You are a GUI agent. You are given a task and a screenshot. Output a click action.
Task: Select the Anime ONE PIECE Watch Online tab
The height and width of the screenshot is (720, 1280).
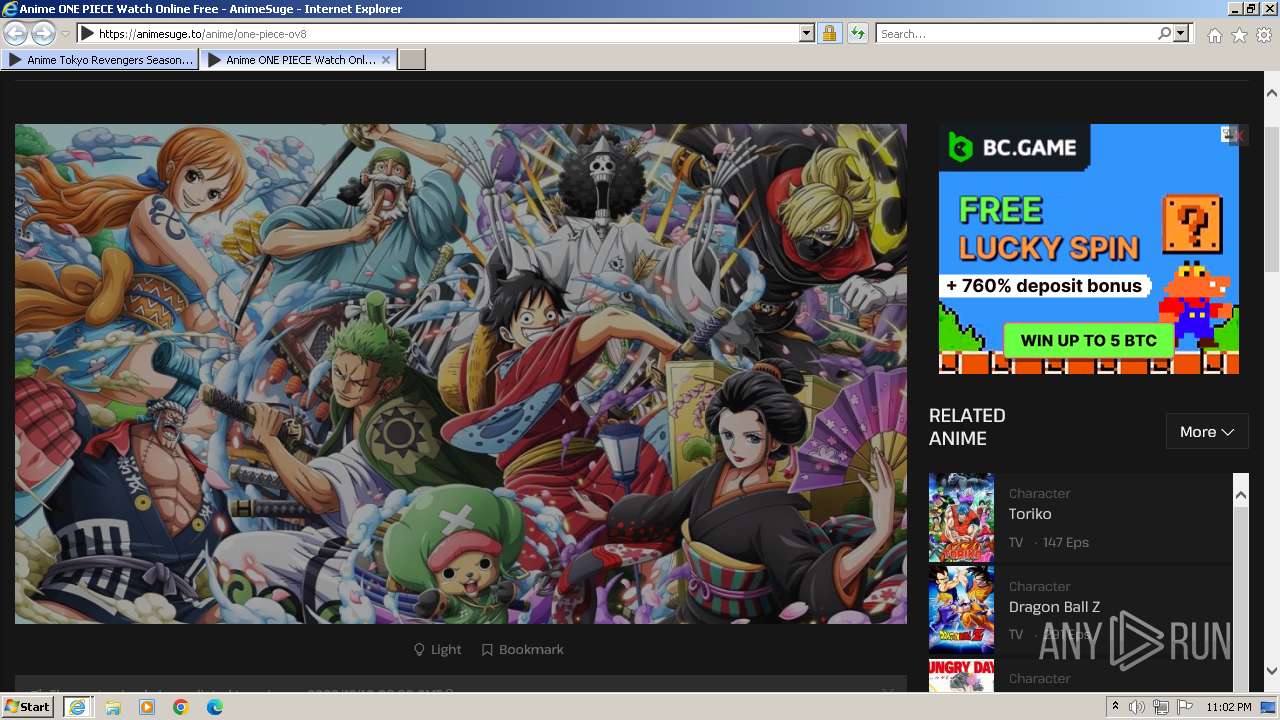[298, 60]
